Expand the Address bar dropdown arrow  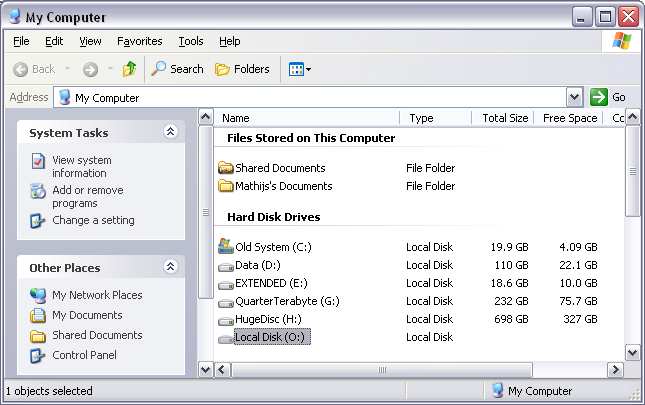574,97
